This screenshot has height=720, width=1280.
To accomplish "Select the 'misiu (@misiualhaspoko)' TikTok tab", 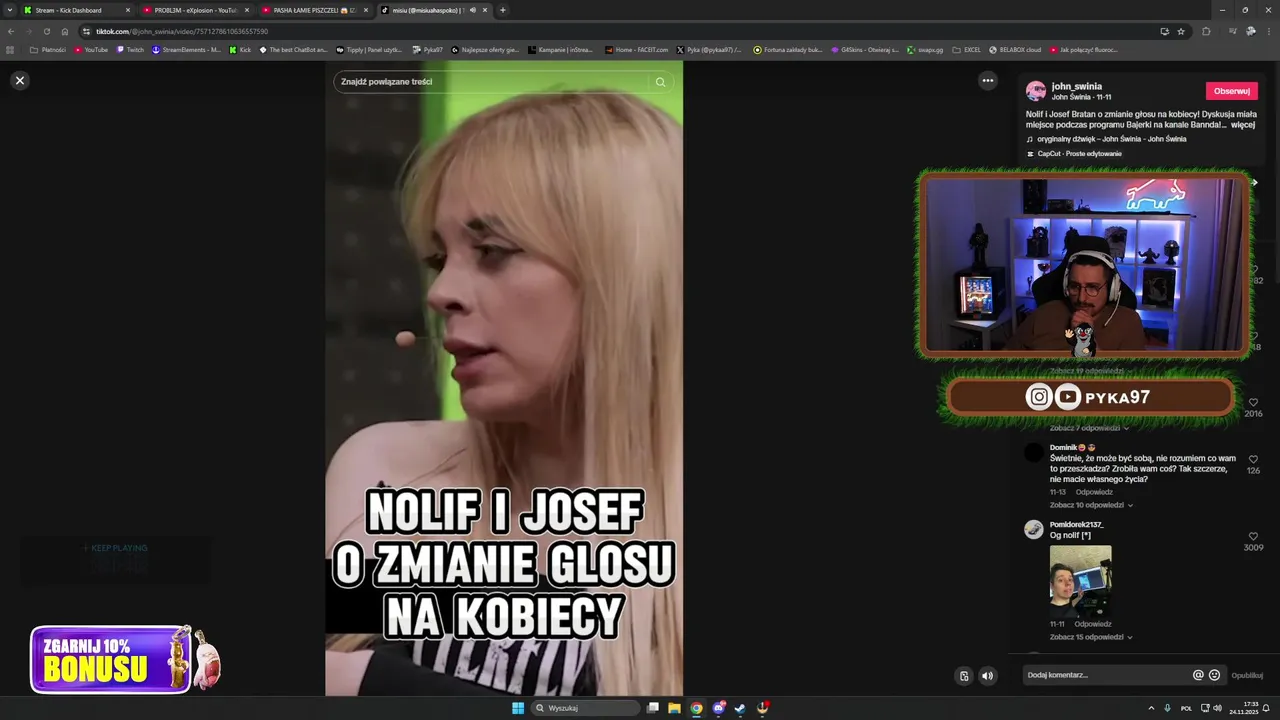I will pos(434,10).
